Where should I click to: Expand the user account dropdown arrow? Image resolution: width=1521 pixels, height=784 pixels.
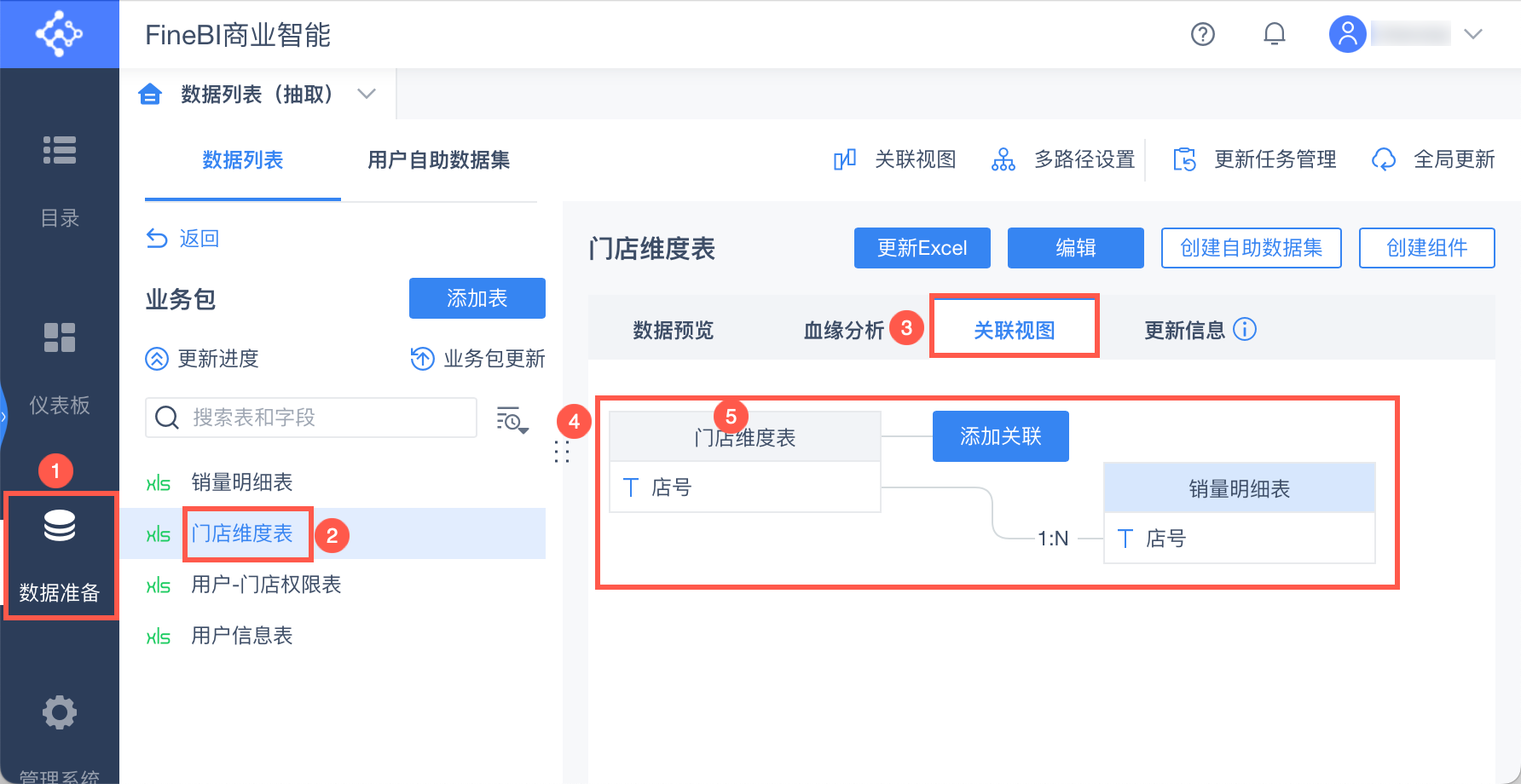tap(1472, 34)
